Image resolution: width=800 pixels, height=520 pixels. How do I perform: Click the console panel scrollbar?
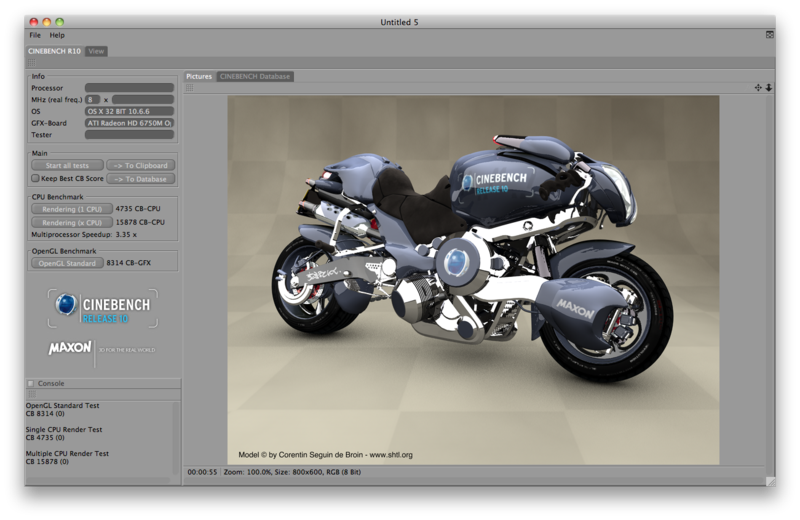(x=176, y=440)
